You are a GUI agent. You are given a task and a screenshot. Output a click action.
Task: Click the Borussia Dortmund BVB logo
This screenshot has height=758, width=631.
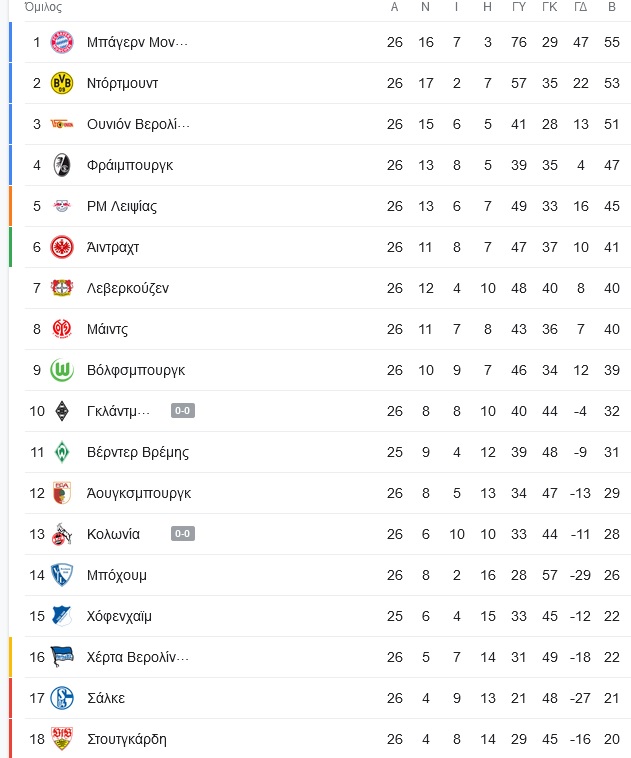(x=62, y=83)
